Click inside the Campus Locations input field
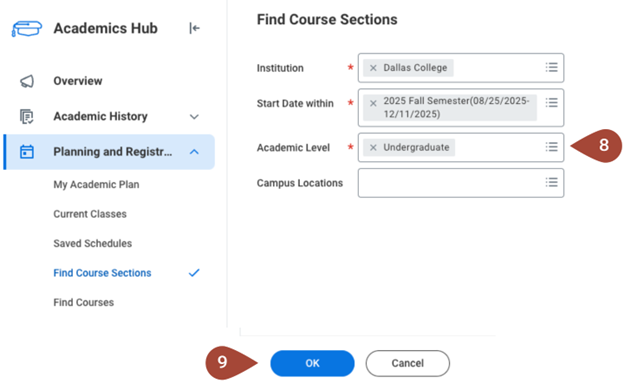Image resolution: width=624 pixels, height=390 pixels. tap(461, 183)
